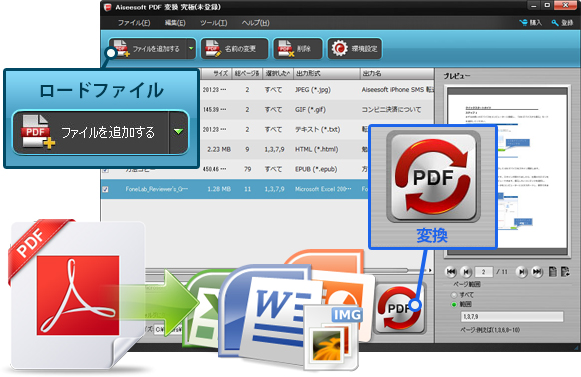Sort by the 選択した column header
This screenshot has height=377, width=581.
coord(278,73)
